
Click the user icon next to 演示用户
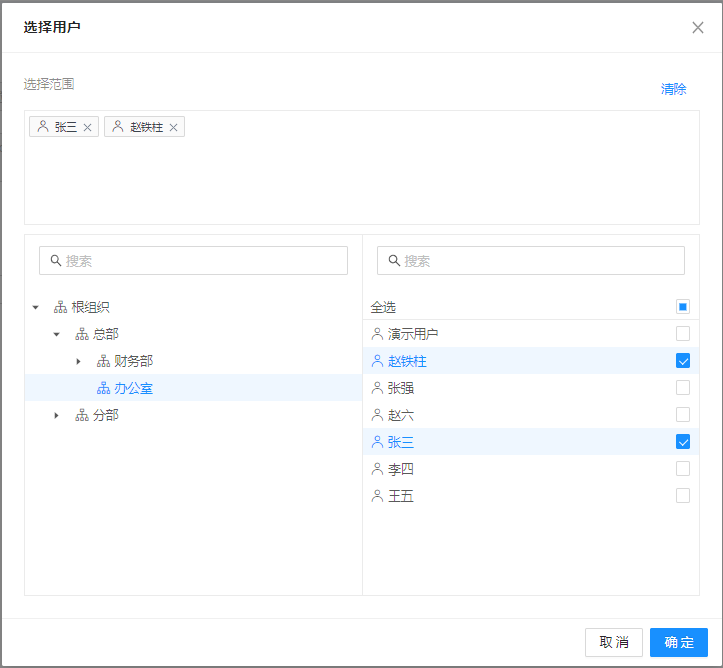(377, 334)
